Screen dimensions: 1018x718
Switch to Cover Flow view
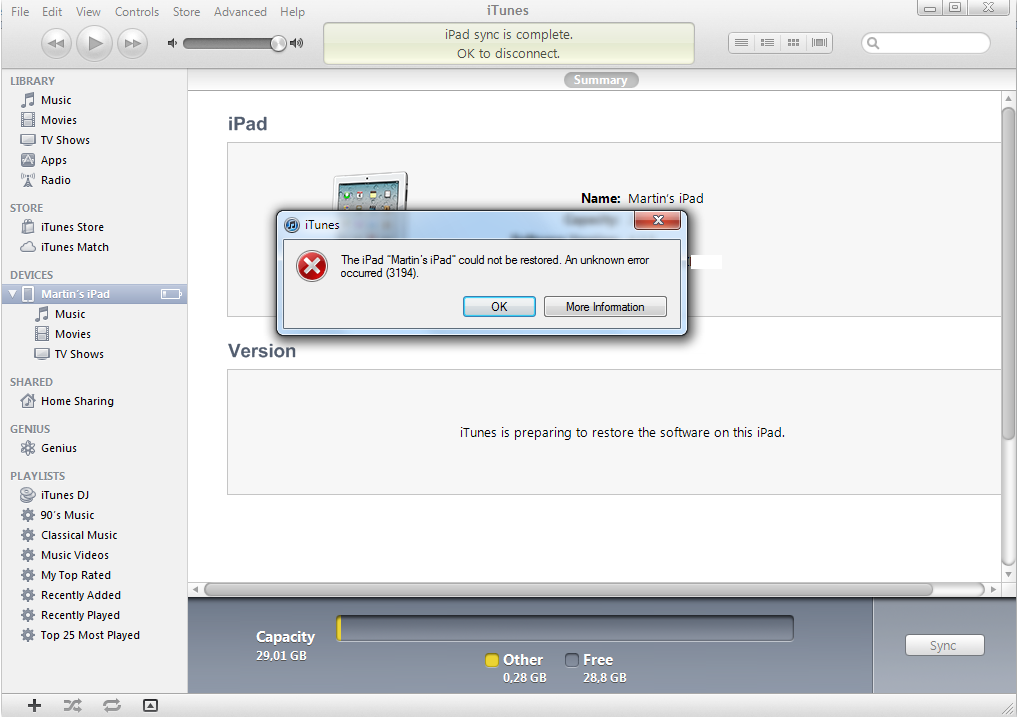pos(819,43)
